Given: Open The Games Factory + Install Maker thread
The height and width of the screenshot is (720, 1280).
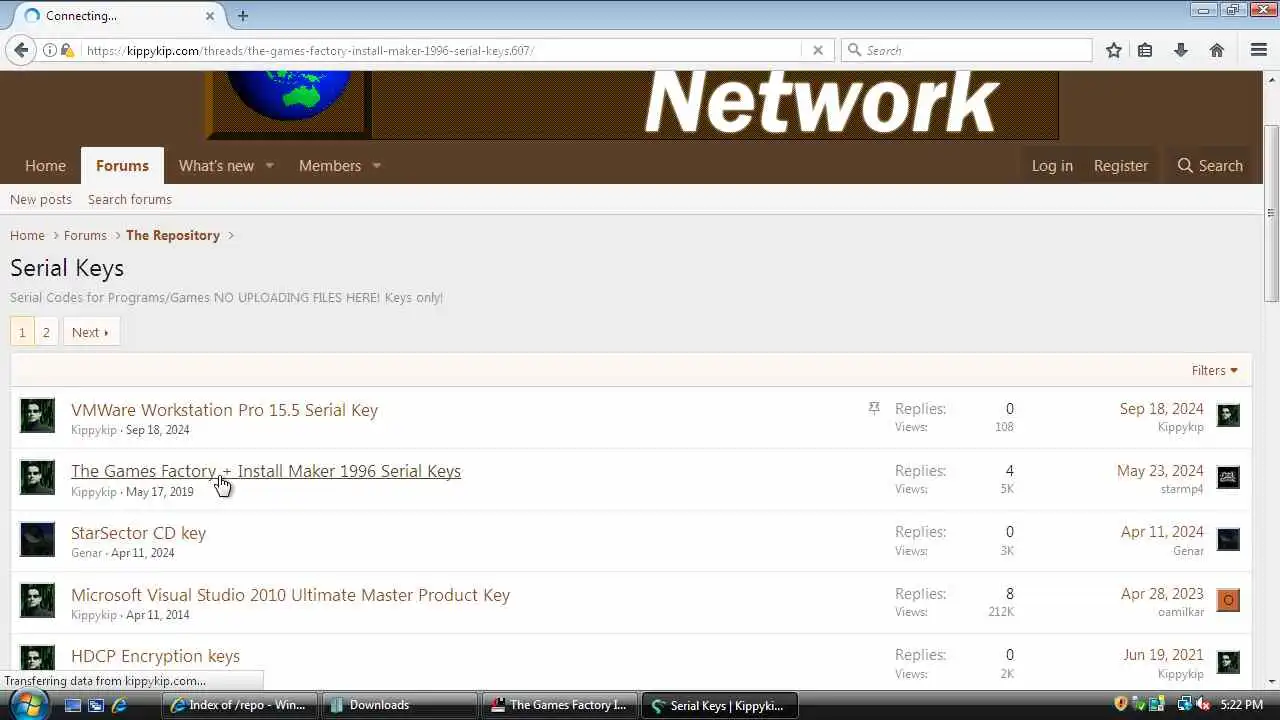Looking at the screenshot, I should click(x=266, y=471).
